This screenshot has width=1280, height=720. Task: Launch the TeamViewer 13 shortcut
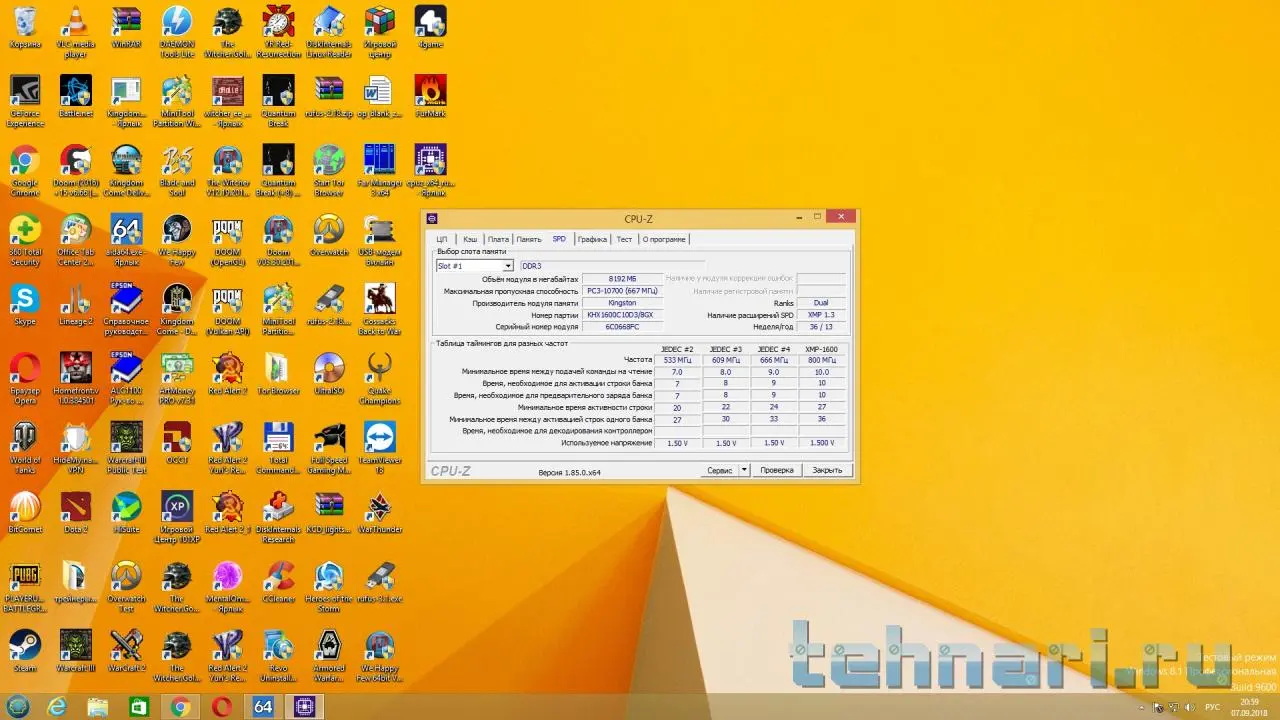point(379,438)
